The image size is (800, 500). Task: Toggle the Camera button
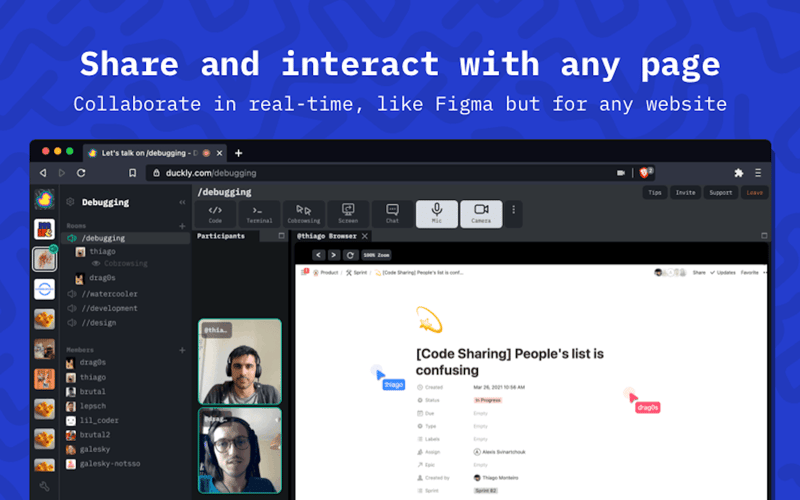pyautogui.click(x=481, y=214)
